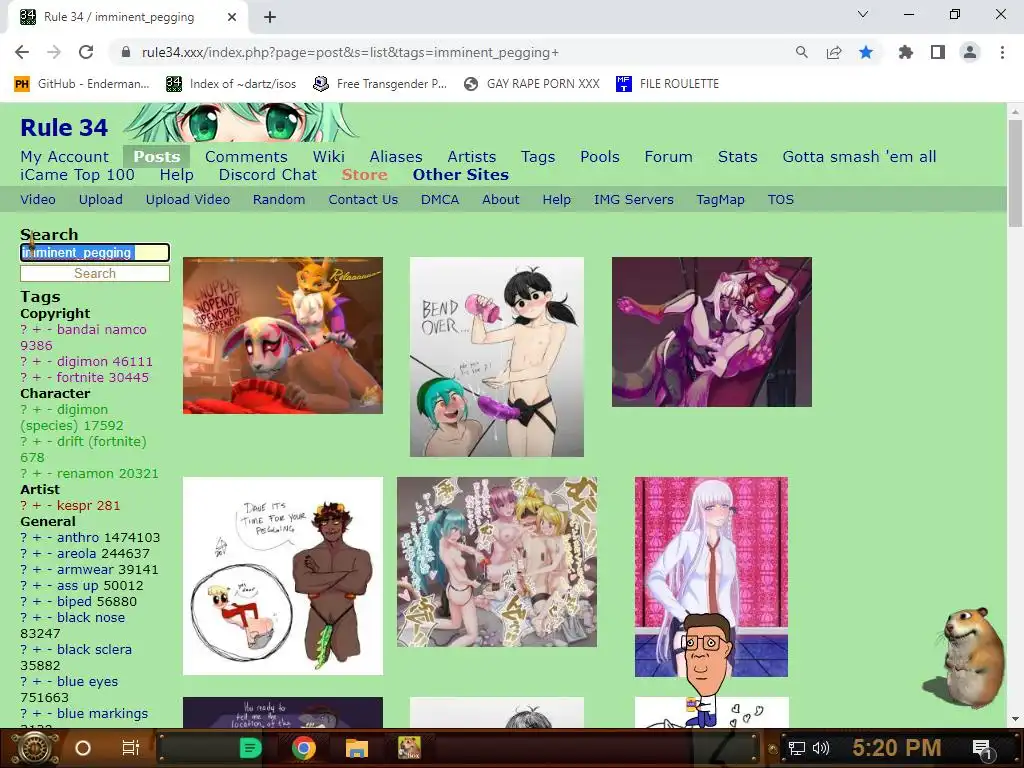The height and width of the screenshot is (768, 1024).
Task: Open the extensions puzzle icon
Action: (x=905, y=52)
